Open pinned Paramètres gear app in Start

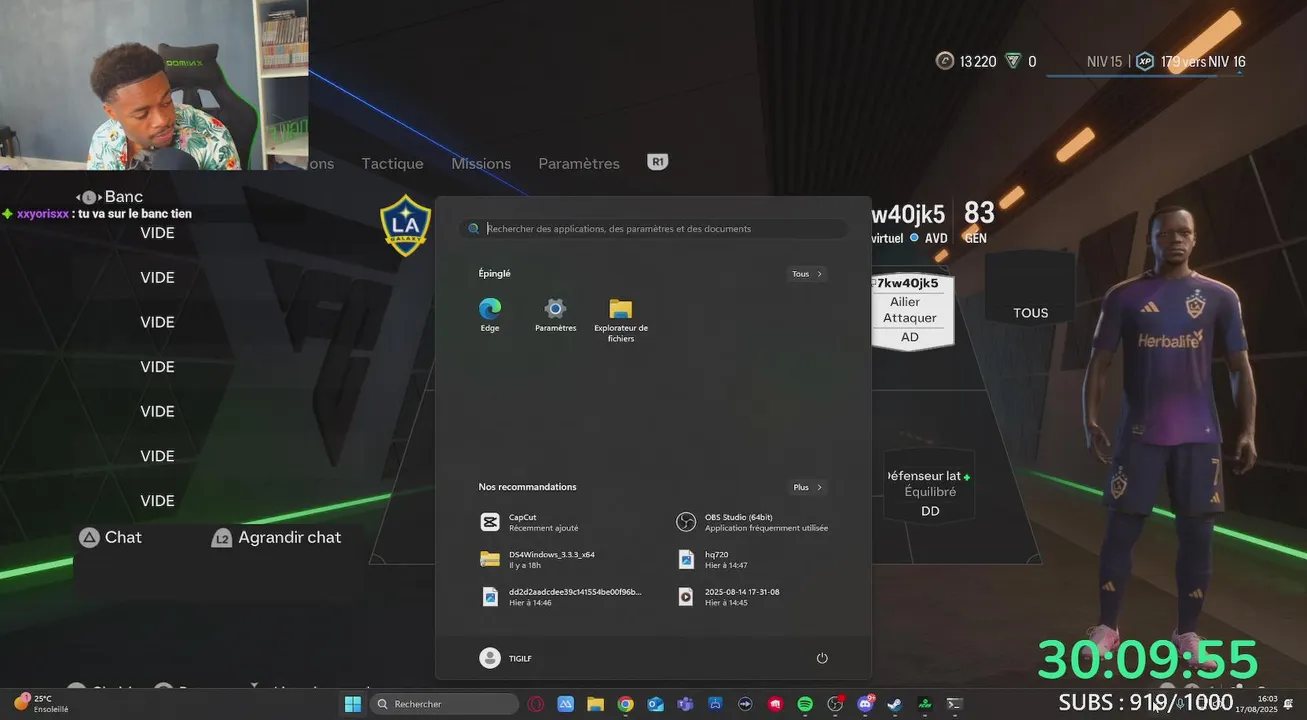[555, 315]
